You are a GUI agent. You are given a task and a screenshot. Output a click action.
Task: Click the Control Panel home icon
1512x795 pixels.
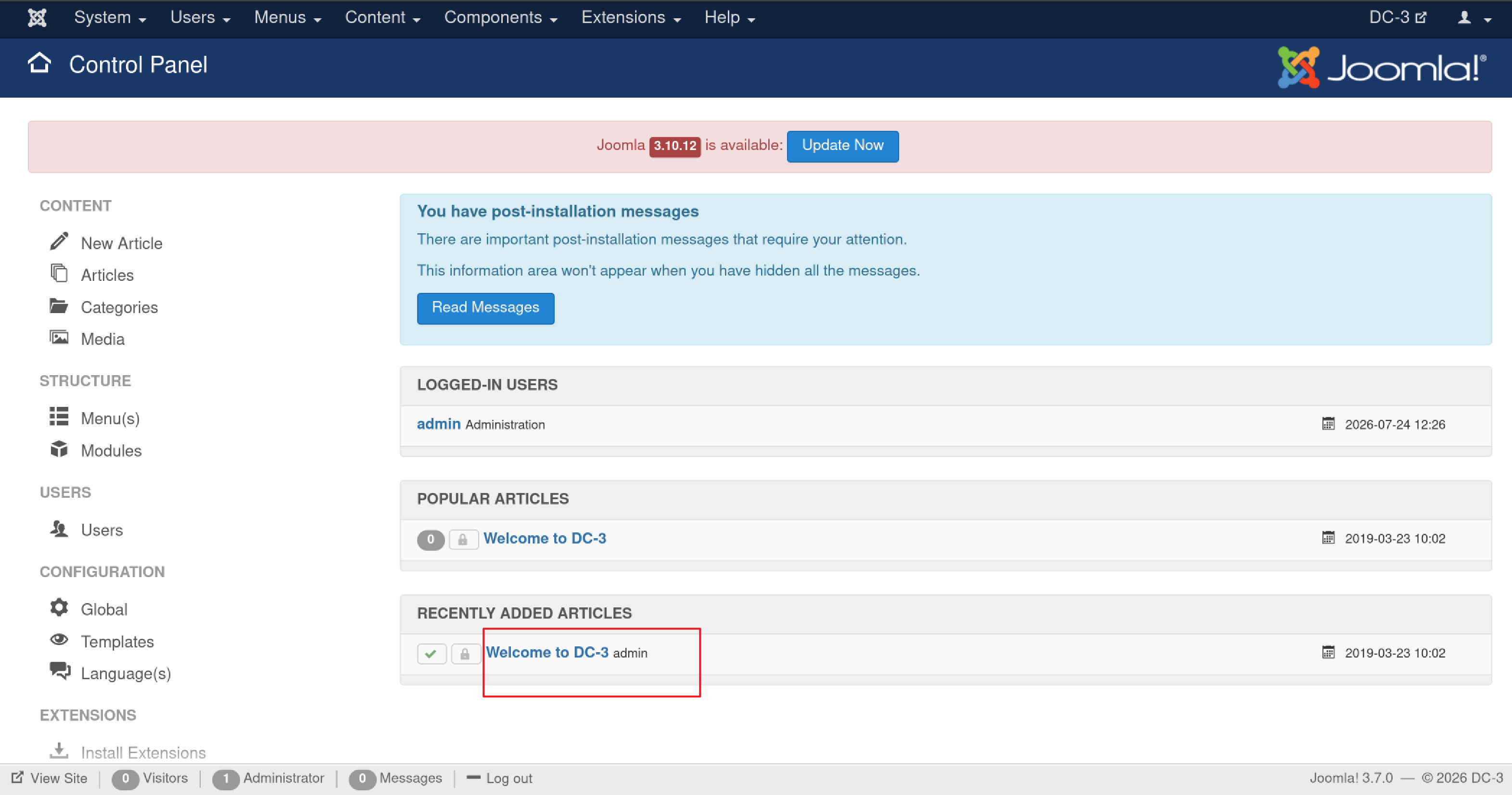coord(39,63)
